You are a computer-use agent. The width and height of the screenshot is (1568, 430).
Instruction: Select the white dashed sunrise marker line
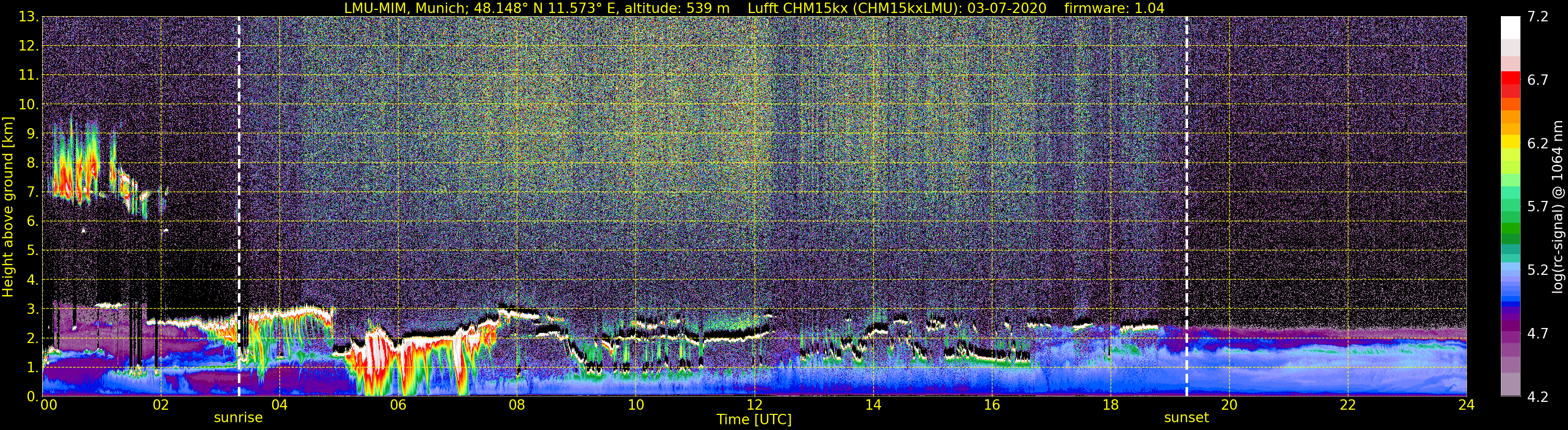(x=238, y=207)
